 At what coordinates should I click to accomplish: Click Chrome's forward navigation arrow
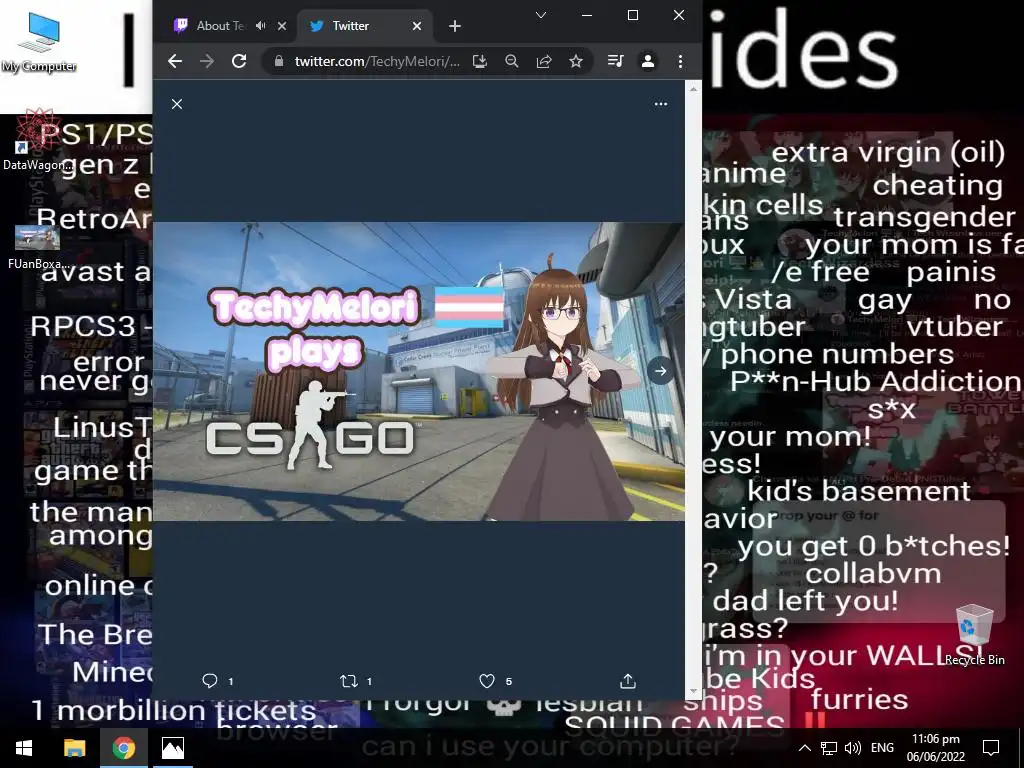tap(207, 61)
